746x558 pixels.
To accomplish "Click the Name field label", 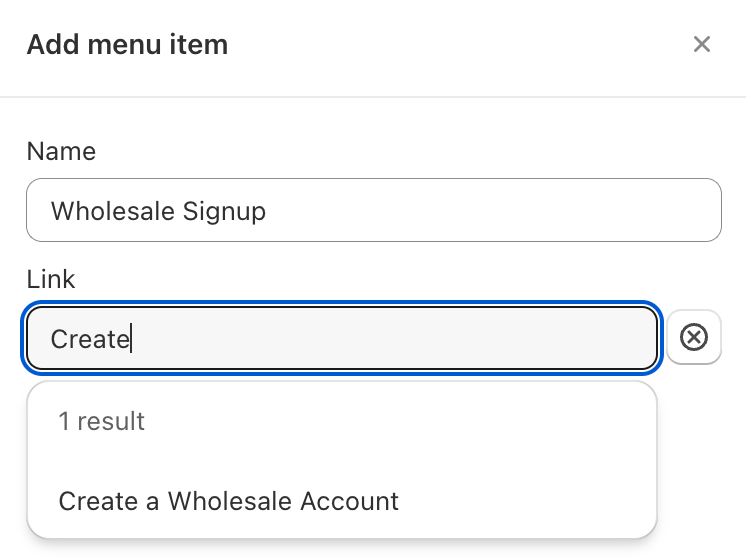I will 61,152.
